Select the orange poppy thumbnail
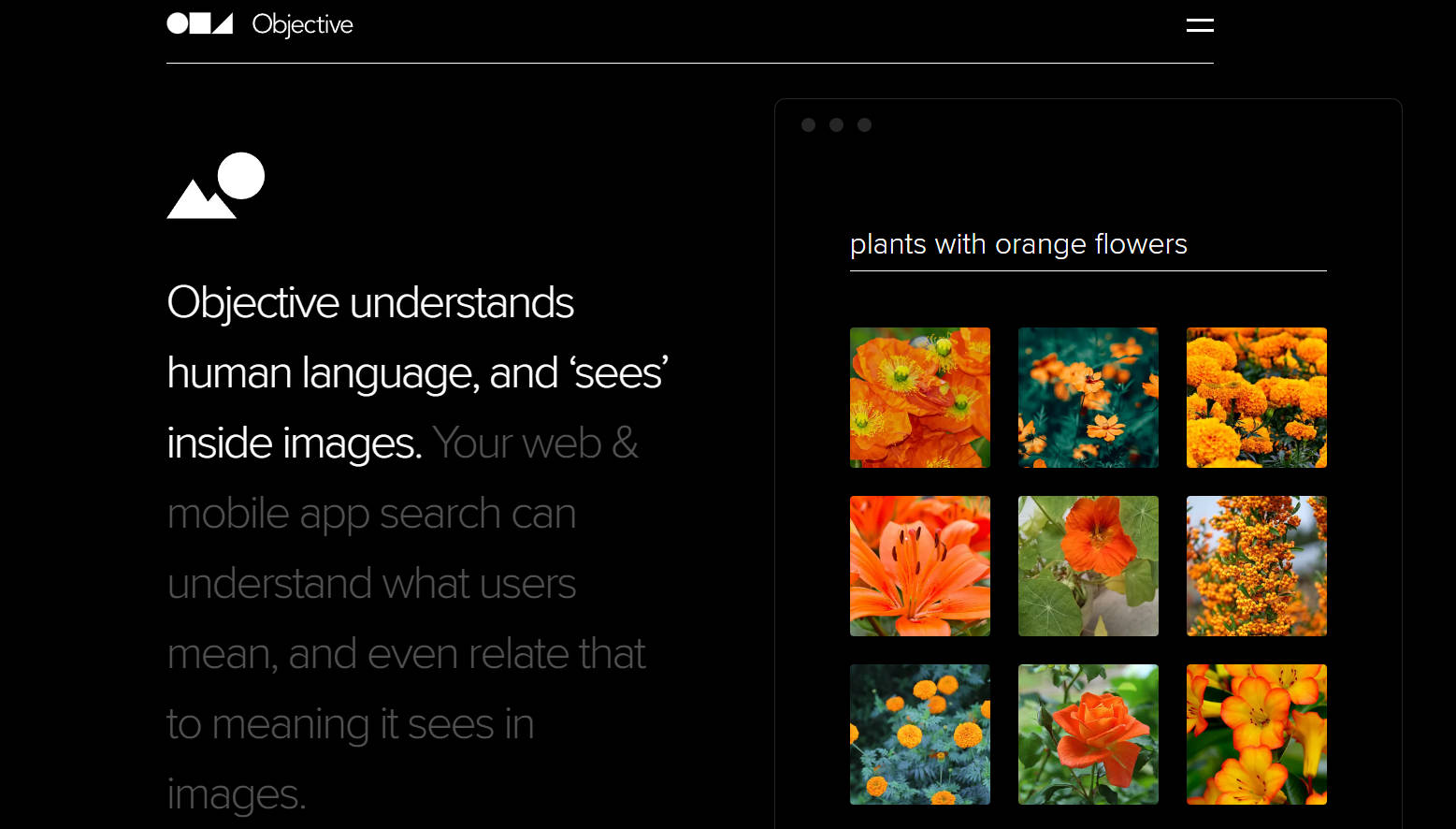 [x=919, y=397]
